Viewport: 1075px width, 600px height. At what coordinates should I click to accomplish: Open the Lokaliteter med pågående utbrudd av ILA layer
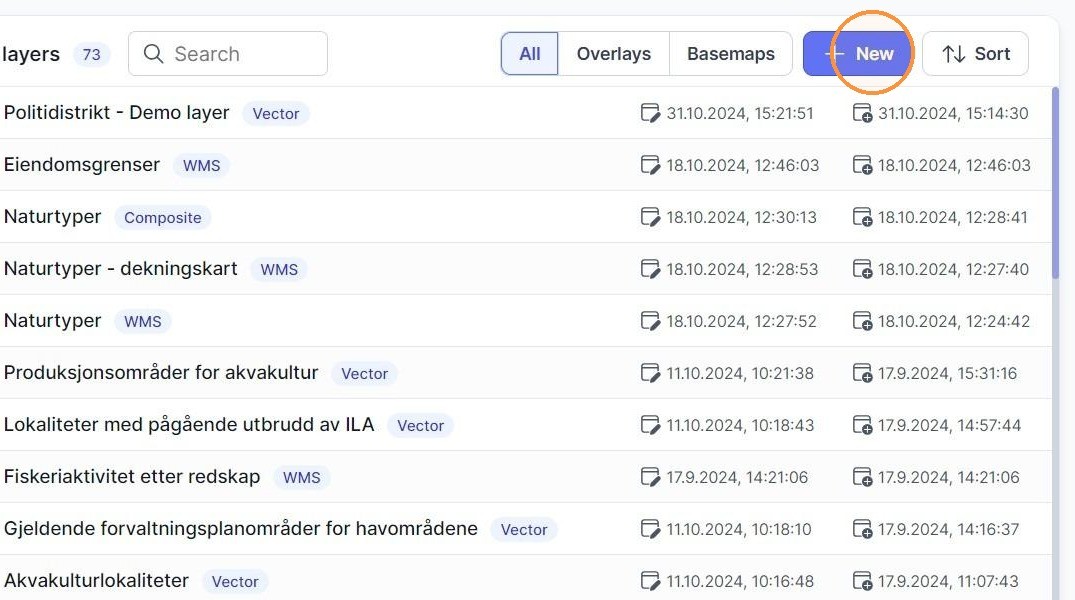pos(189,424)
